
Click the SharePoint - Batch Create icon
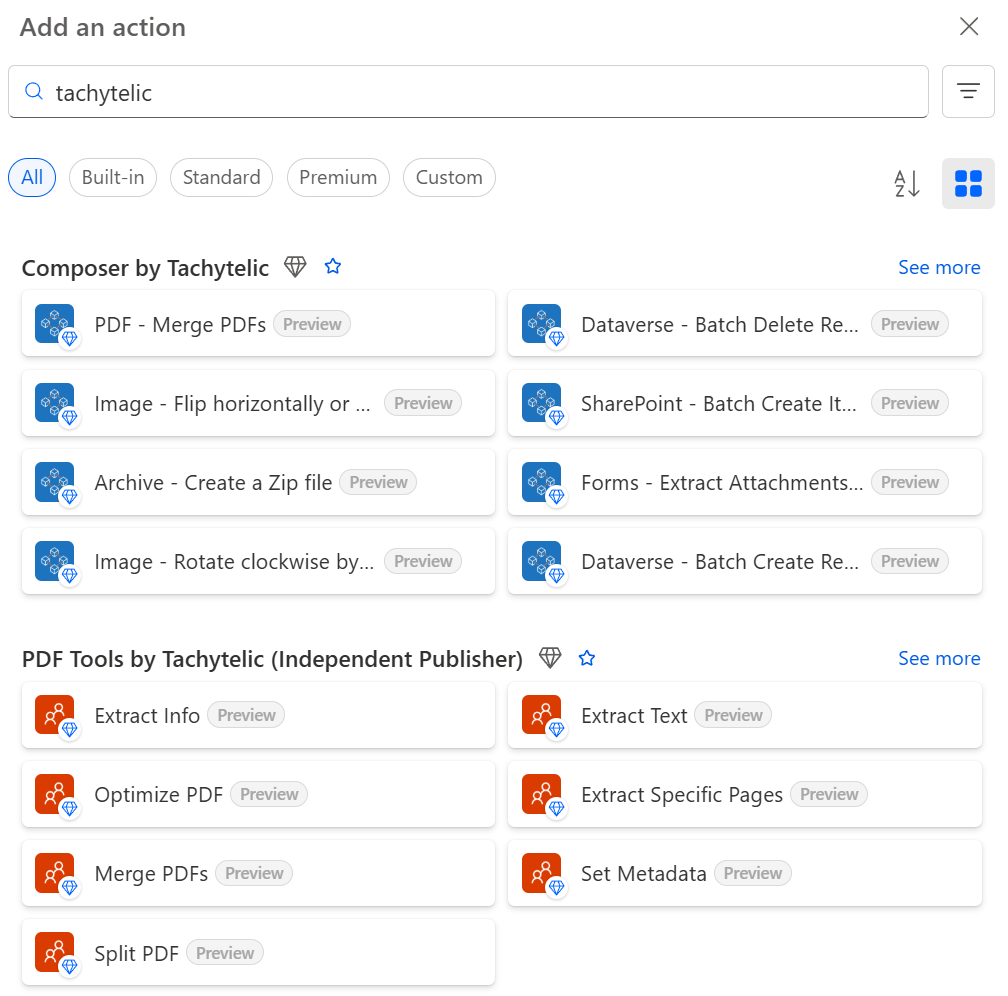543,404
